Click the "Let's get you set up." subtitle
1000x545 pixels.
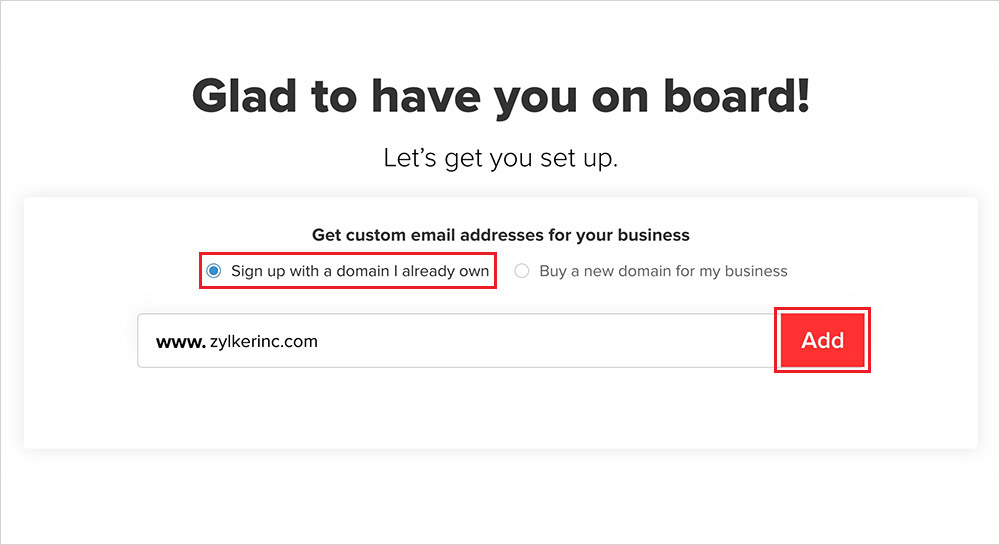500,158
